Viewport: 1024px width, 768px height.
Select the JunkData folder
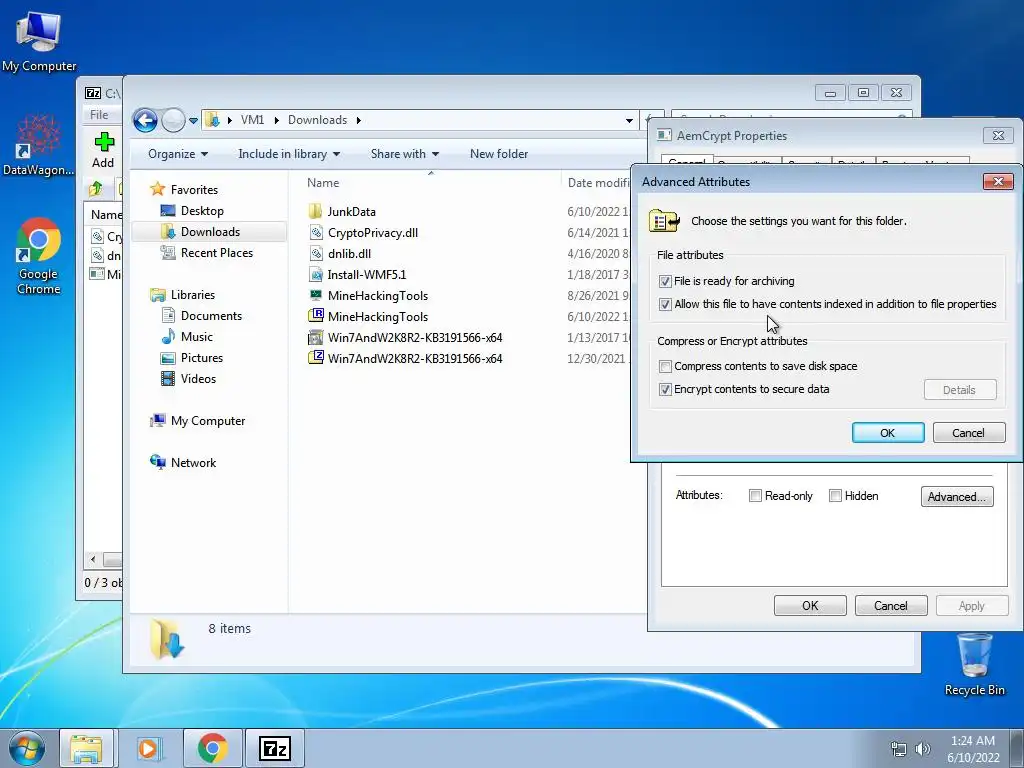tap(351, 212)
